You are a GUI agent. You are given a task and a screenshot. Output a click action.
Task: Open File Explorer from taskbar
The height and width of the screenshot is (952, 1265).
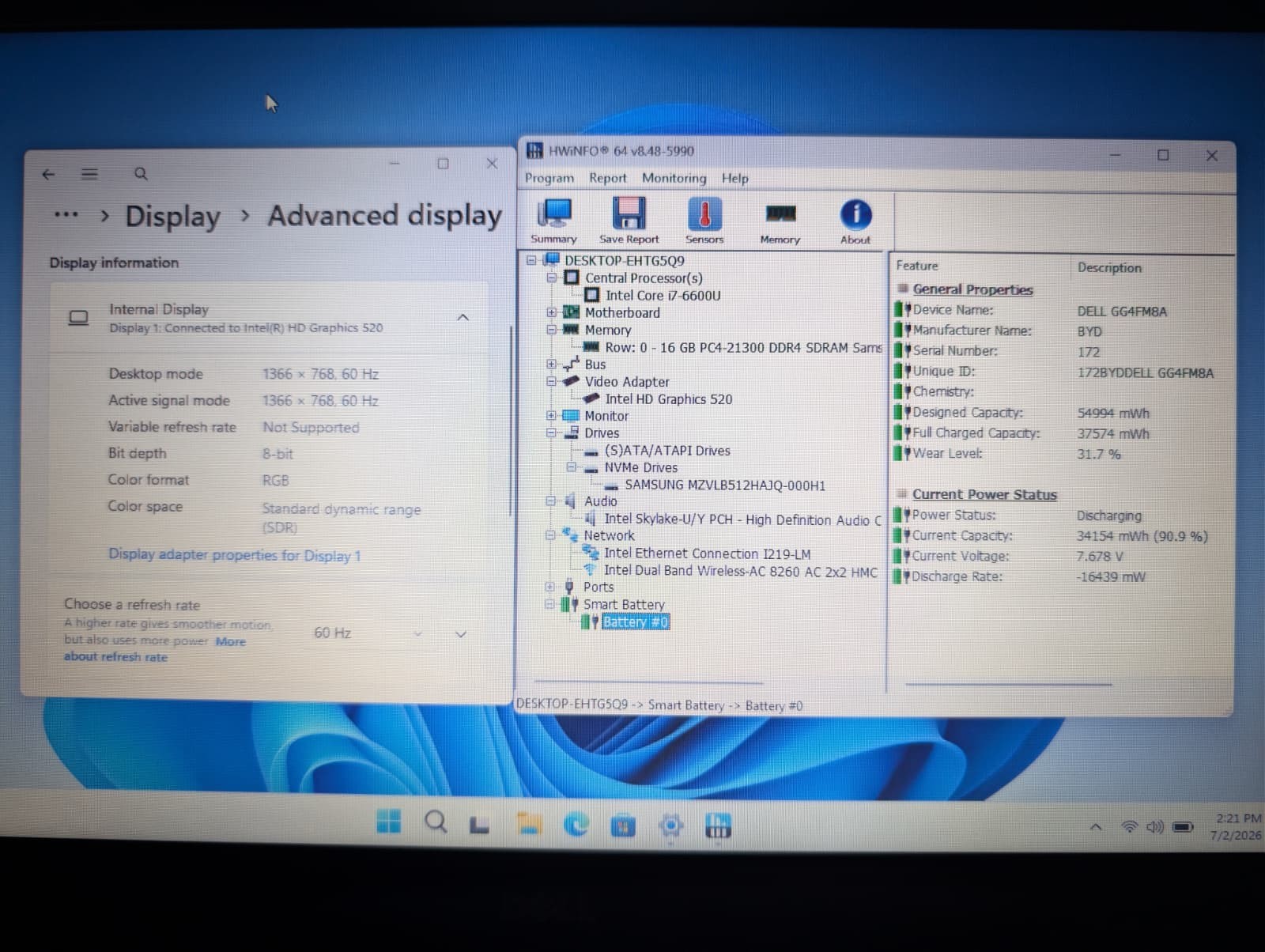click(529, 824)
